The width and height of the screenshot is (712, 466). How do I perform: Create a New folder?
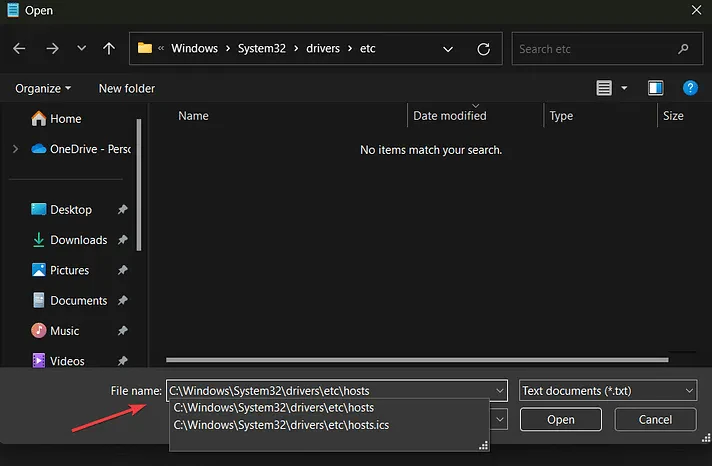(127, 88)
